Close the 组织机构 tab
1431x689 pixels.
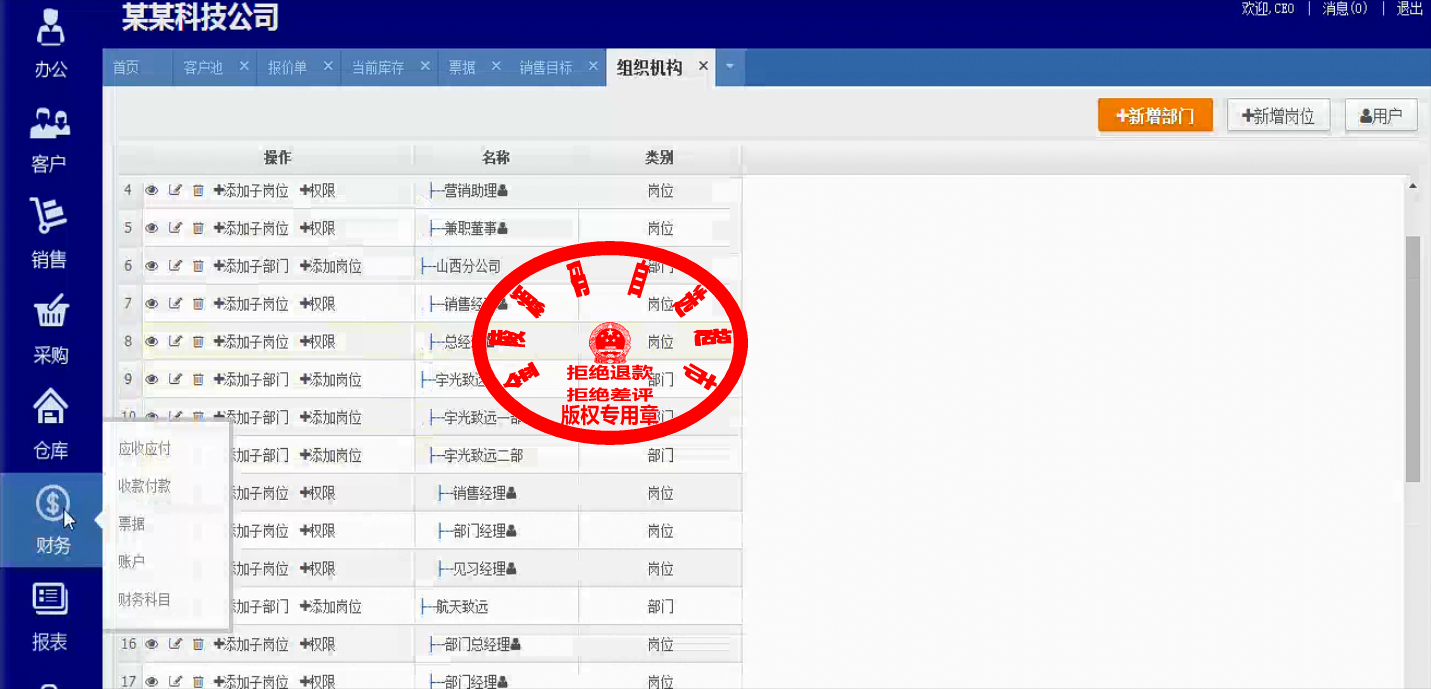pos(703,66)
